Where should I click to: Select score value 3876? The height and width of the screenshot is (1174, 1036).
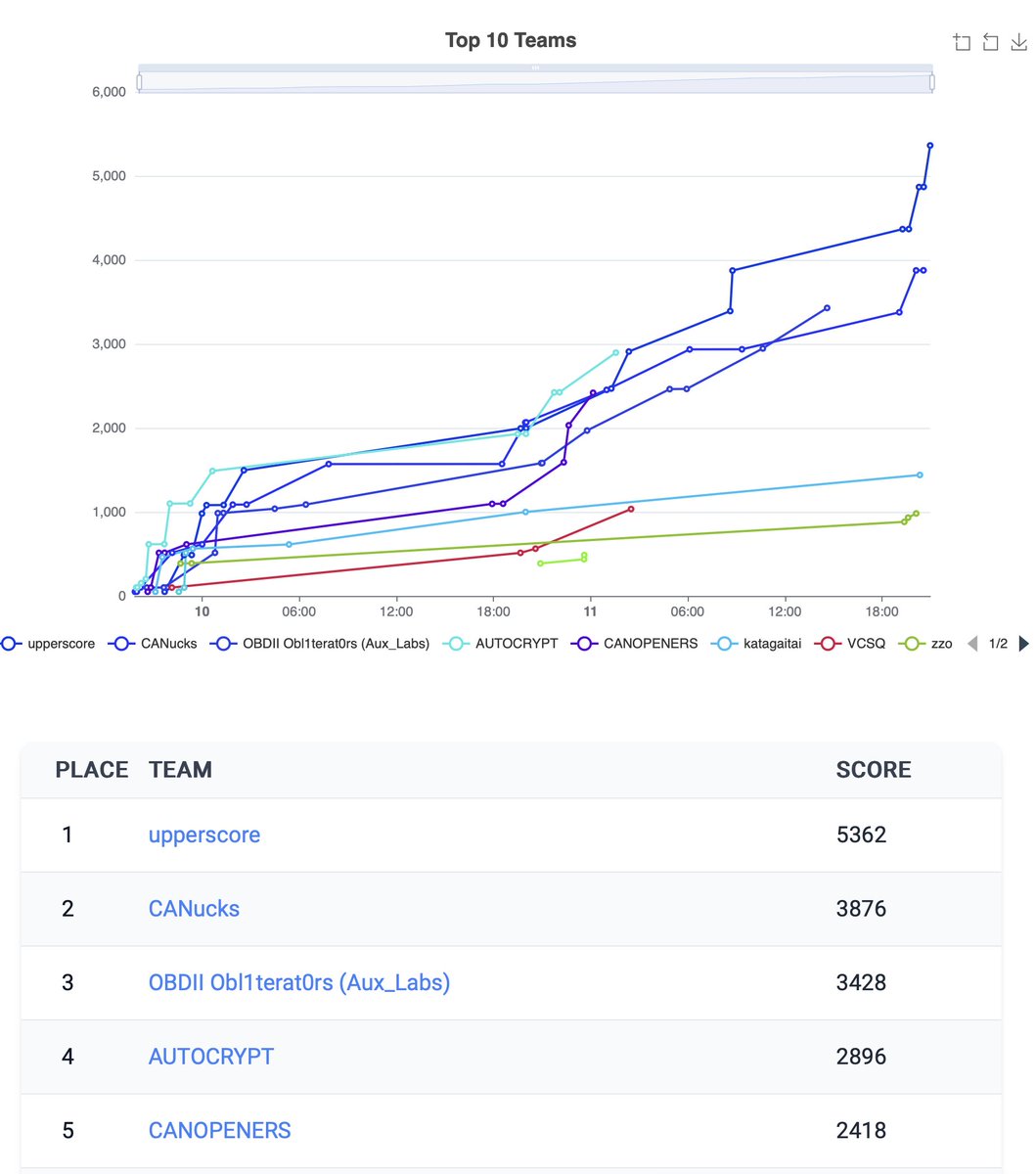pyautogui.click(x=861, y=909)
